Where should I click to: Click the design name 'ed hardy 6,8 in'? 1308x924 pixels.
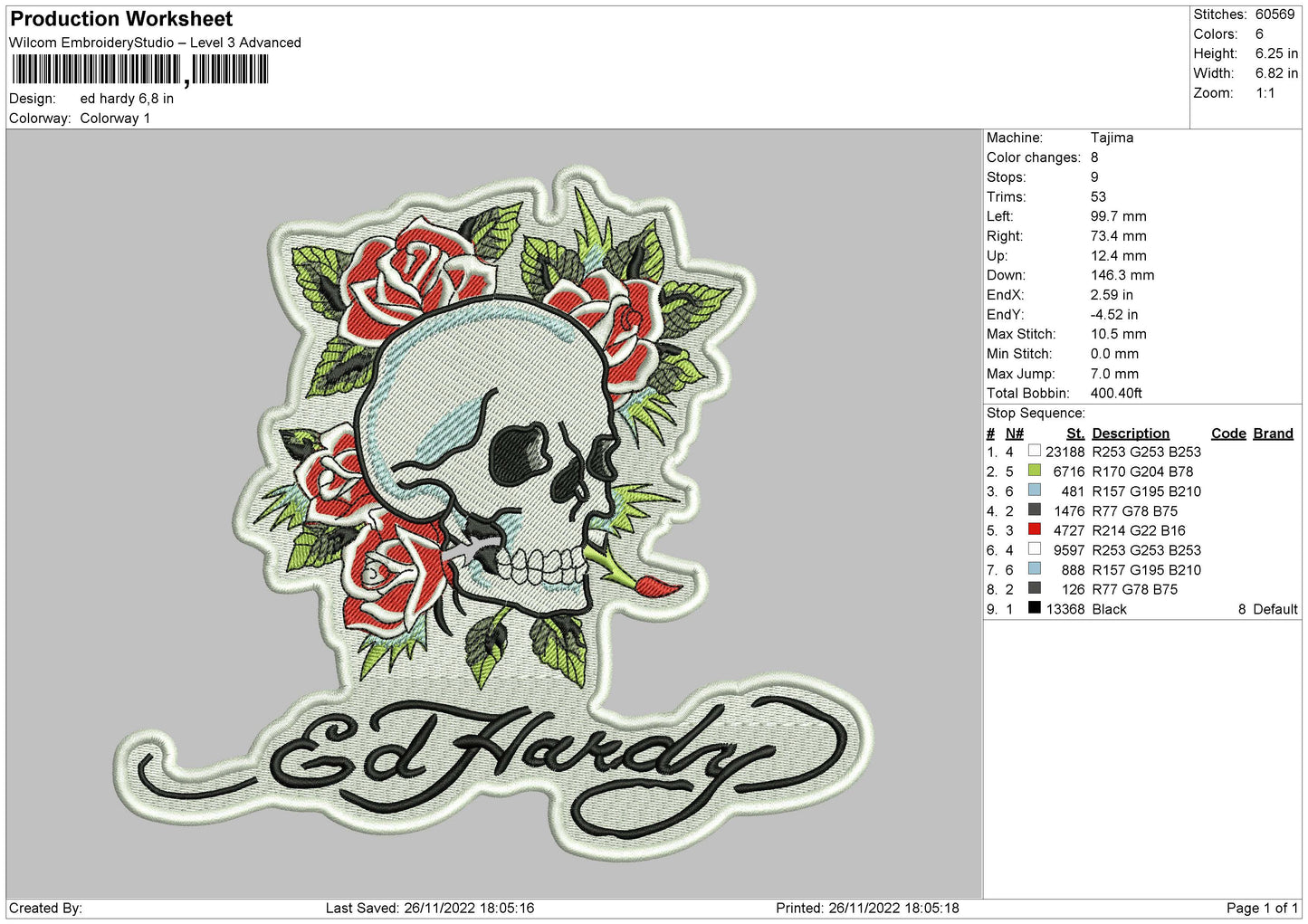[127, 99]
